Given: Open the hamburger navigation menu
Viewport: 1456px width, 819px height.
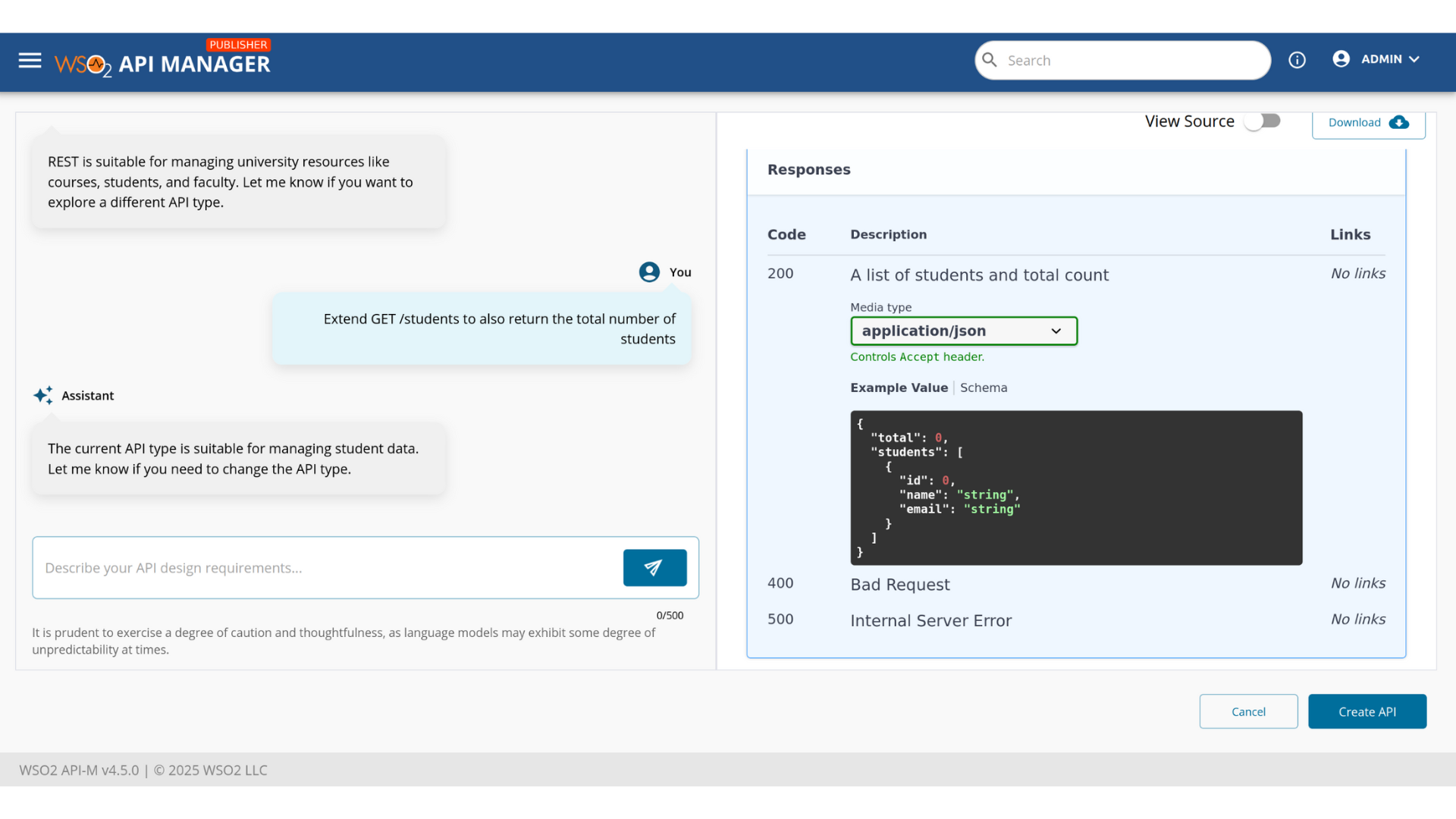Looking at the screenshot, I should point(30,61).
